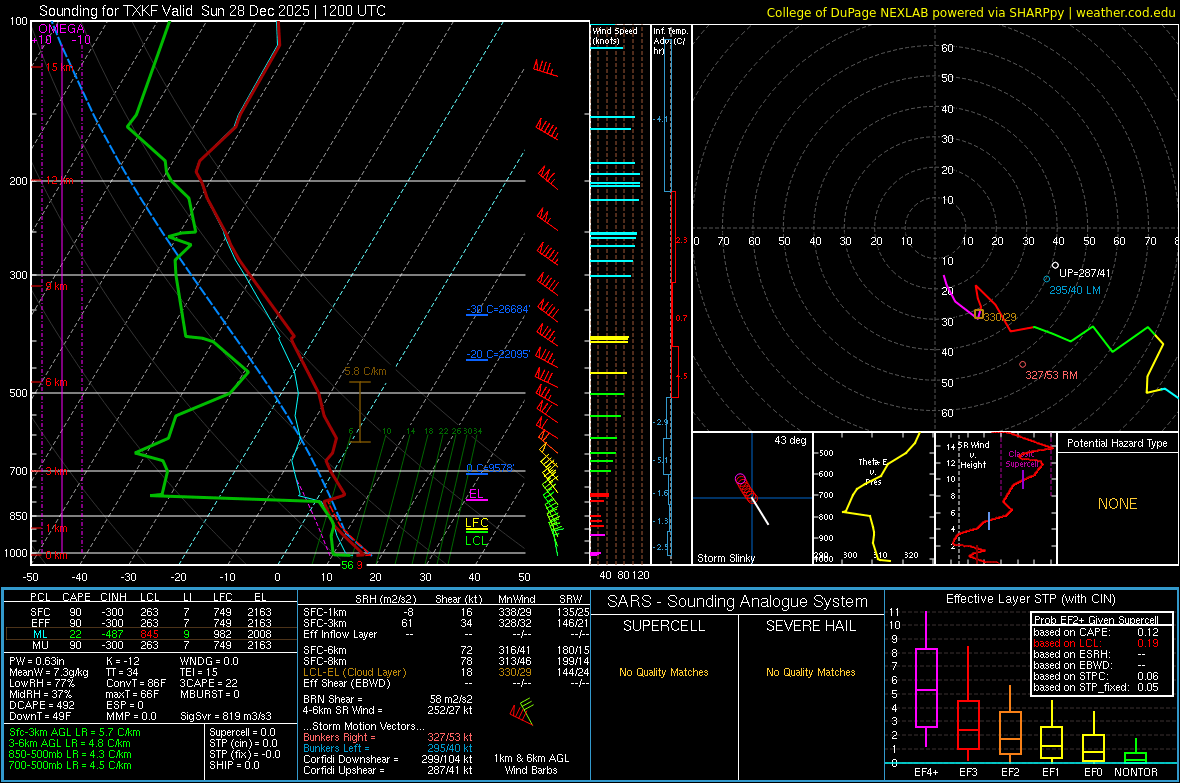
Task: Click No Quality Matches under SUPERCELL
Action: point(664,672)
